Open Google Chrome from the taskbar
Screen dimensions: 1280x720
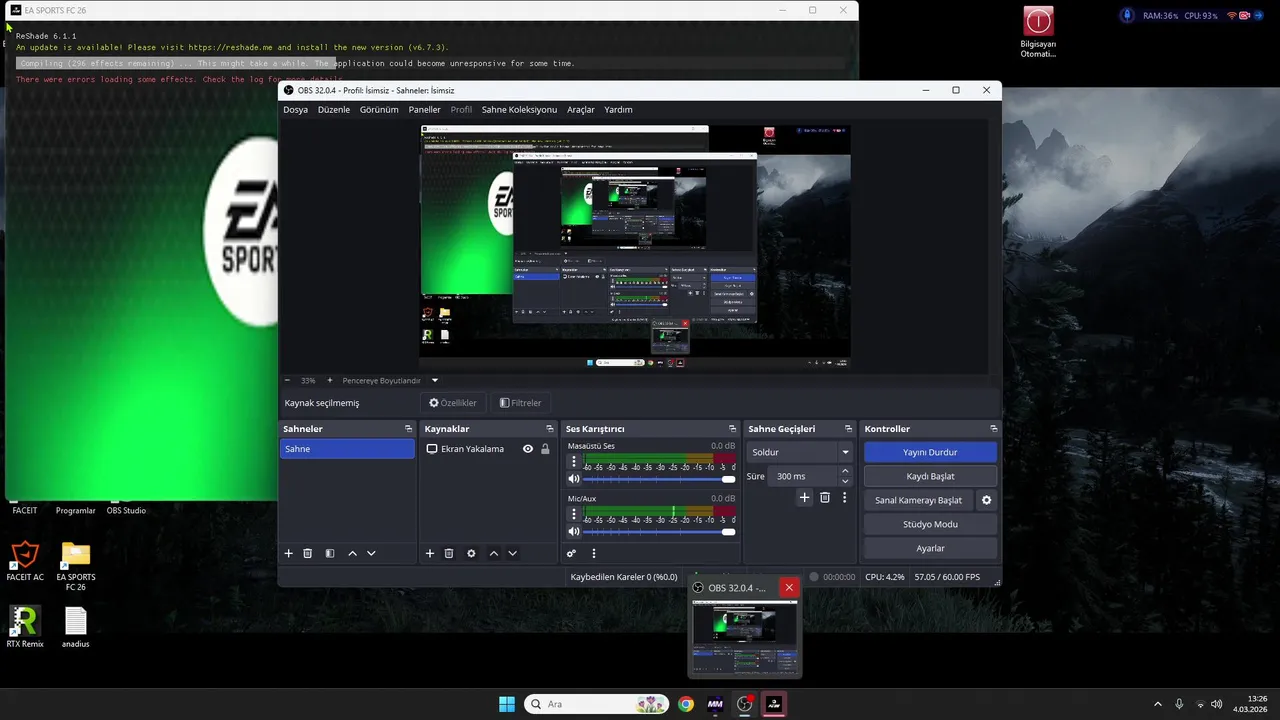click(x=686, y=704)
